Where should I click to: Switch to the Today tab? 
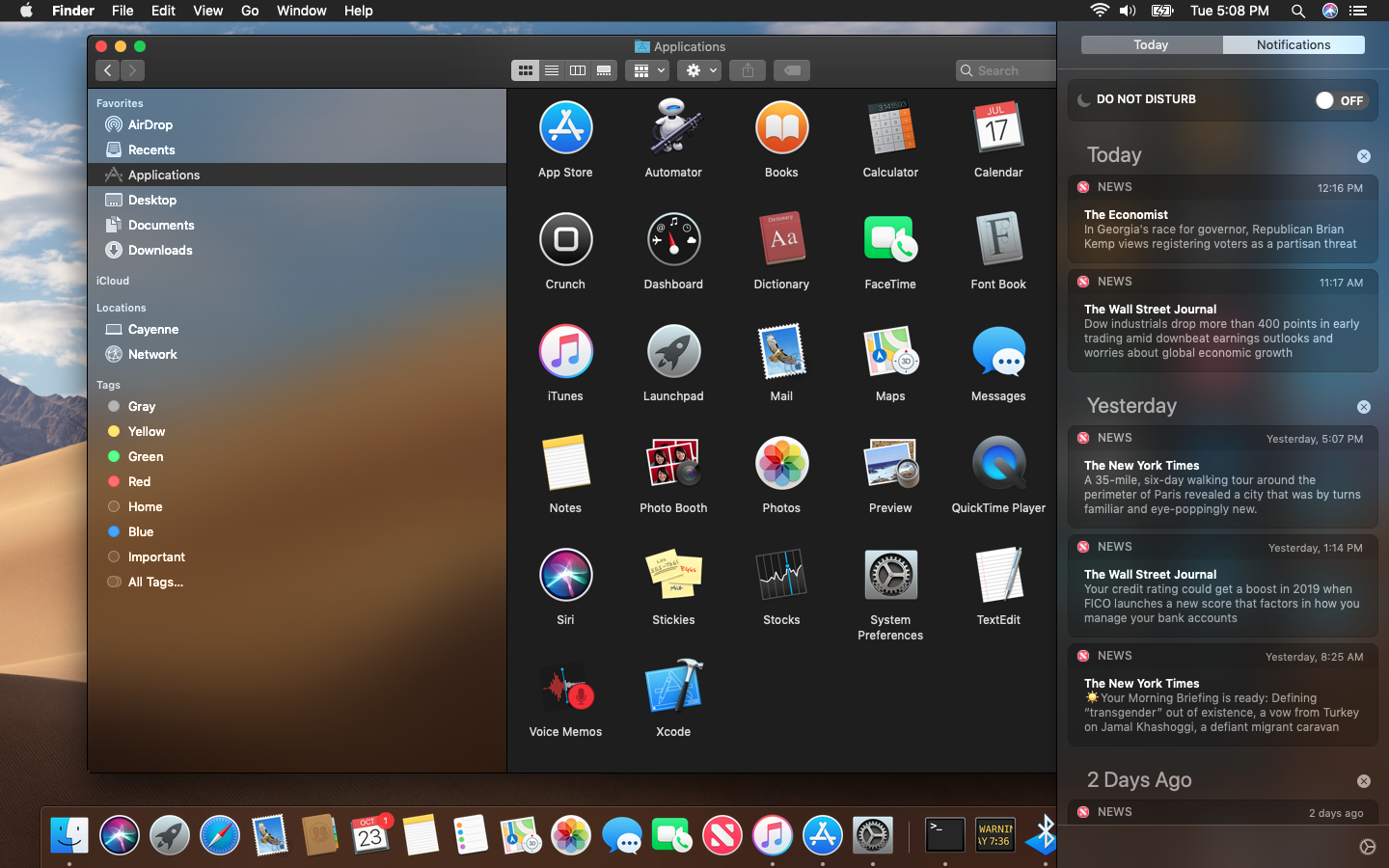click(x=1151, y=45)
